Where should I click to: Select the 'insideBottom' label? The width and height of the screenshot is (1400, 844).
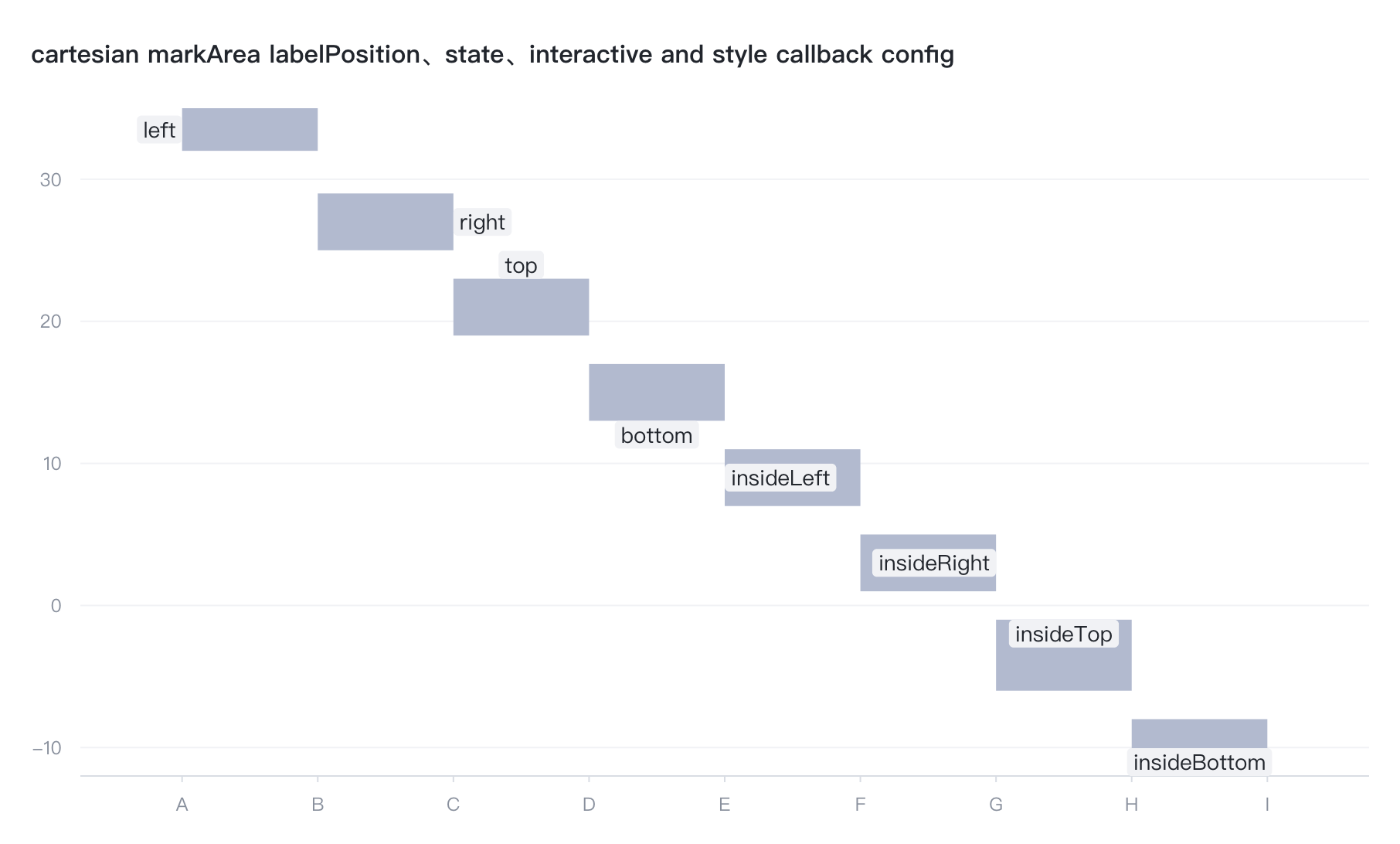point(1199,762)
